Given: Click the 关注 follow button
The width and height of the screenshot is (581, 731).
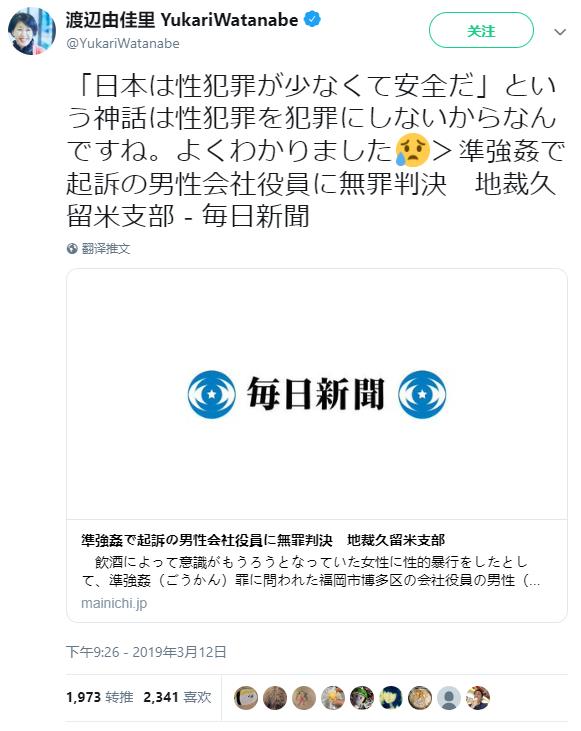Looking at the screenshot, I should pyautogui.click(x=481, y=31).
